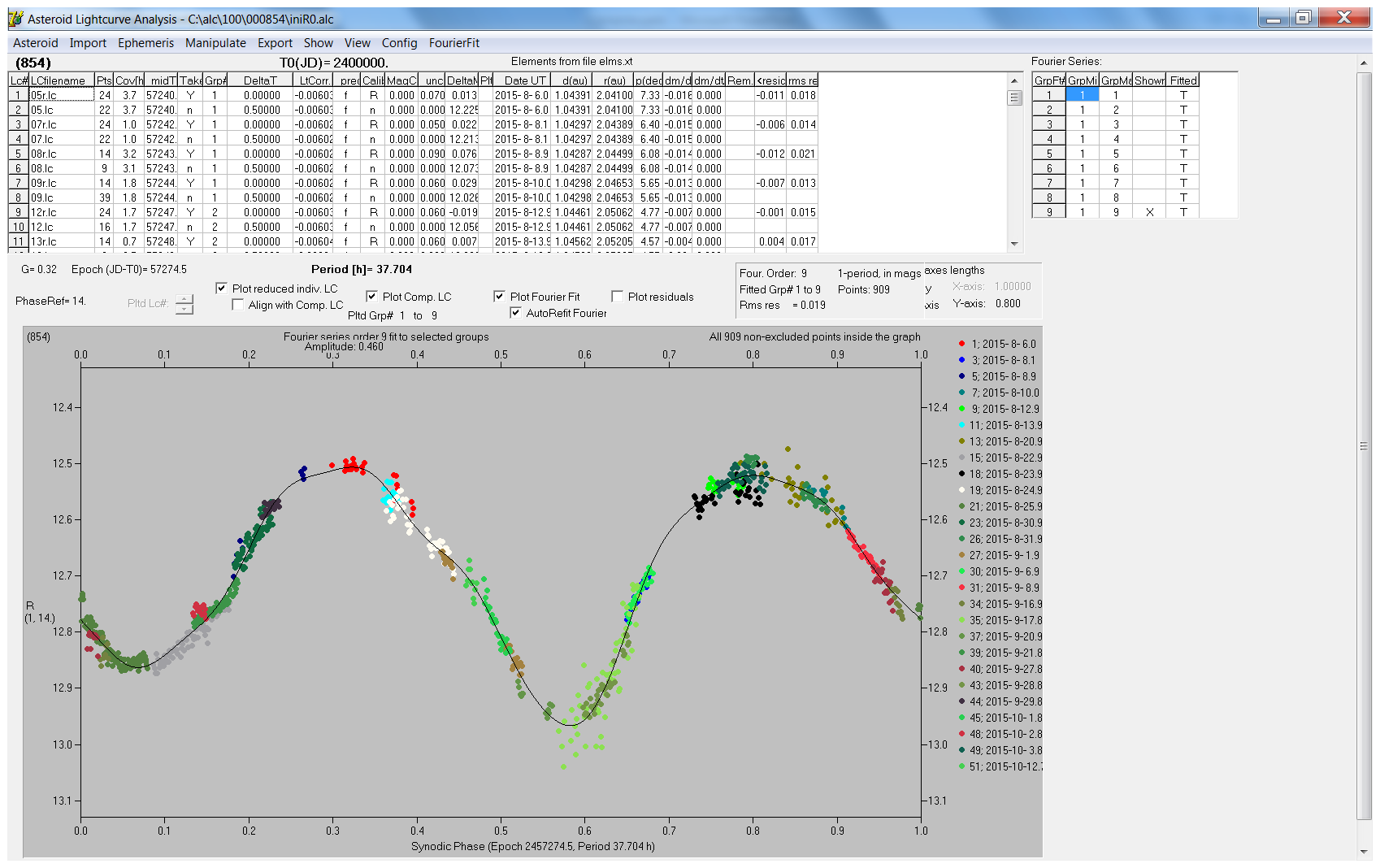This screenshot has width=1380, height=868.
Task: Click the Amplitude: 0.460 label on plot
Action: coord(344,347)
